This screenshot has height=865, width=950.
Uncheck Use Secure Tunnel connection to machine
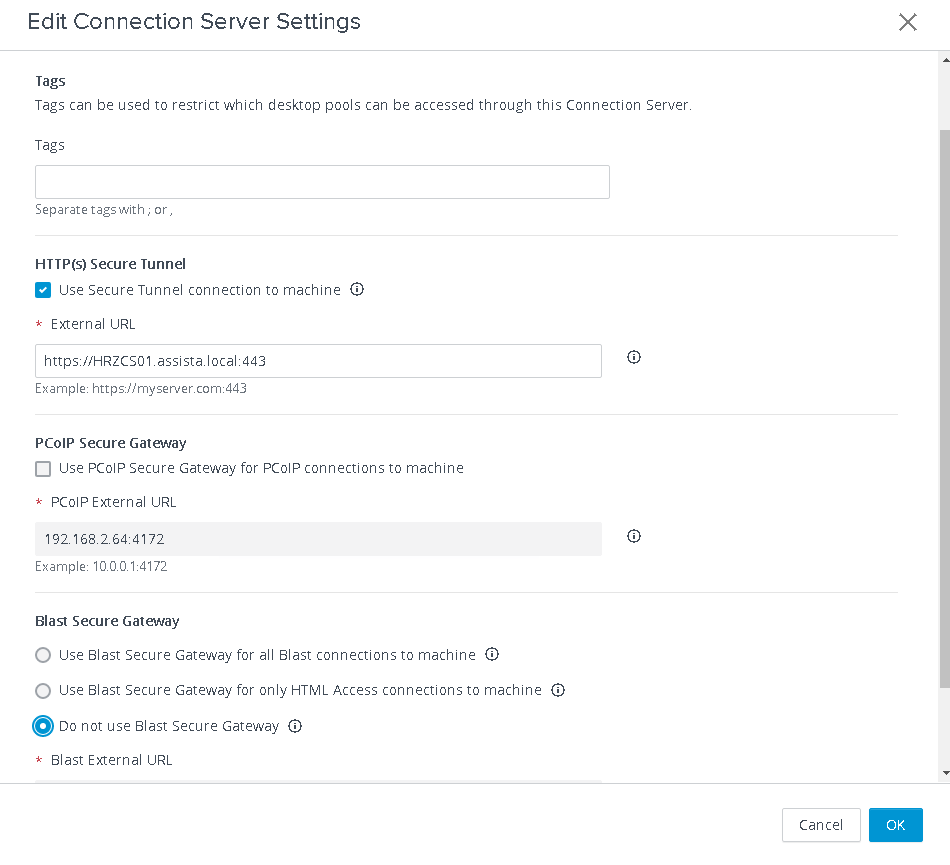tap(43, 290)
